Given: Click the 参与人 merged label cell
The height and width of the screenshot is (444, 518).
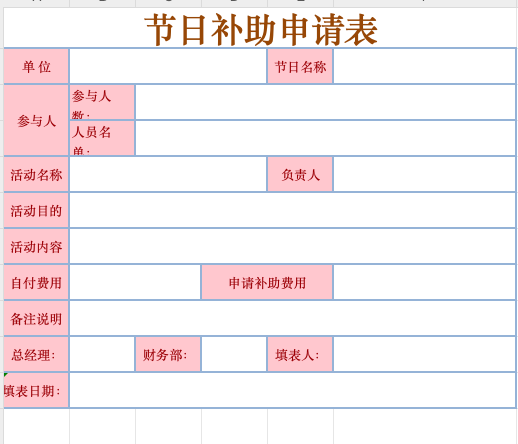Looking at the screenshot, I should pyautogui.click(x=36, y=120).
